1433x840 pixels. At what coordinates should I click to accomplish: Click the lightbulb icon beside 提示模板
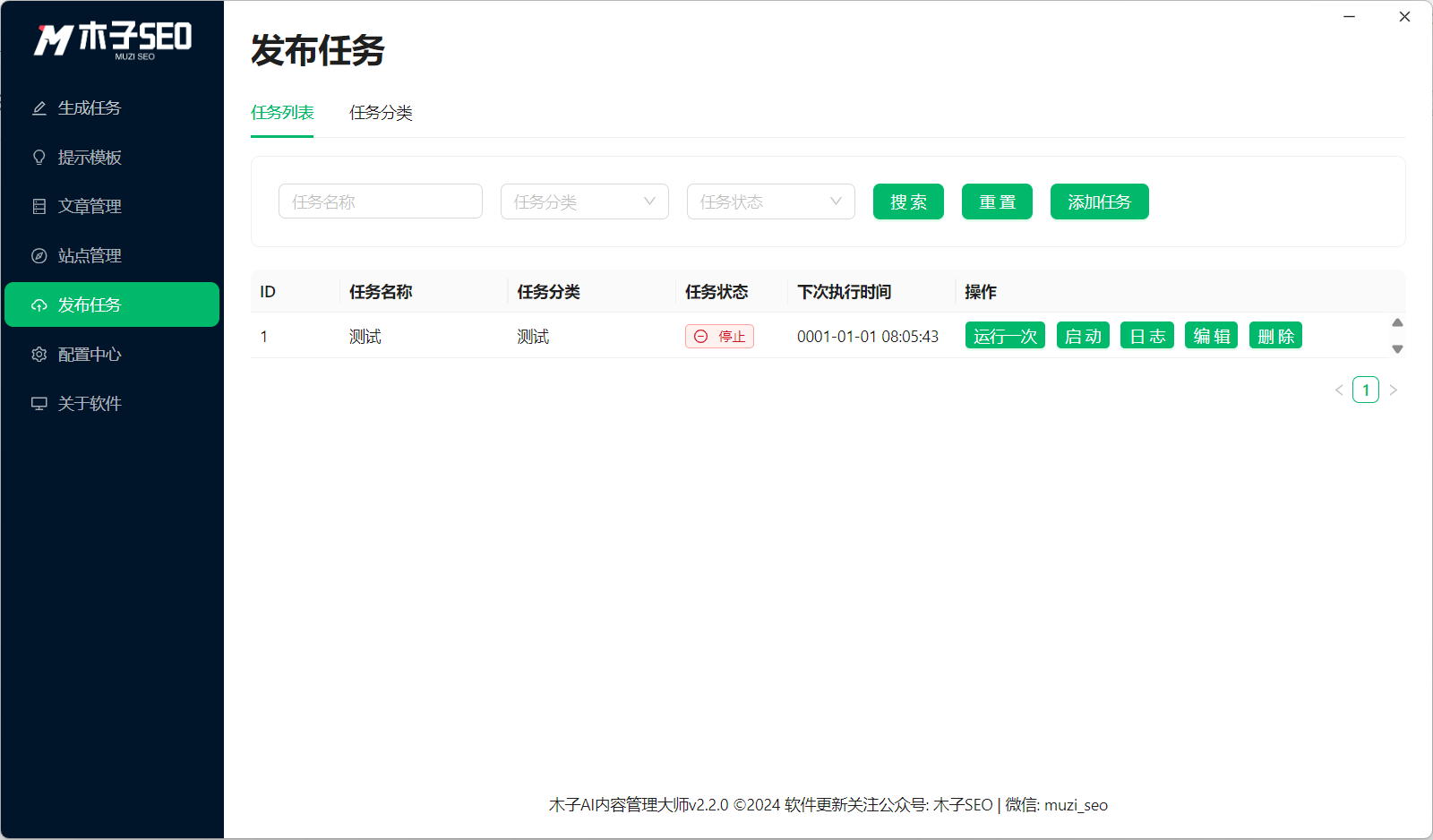click(x=39, y=158)
